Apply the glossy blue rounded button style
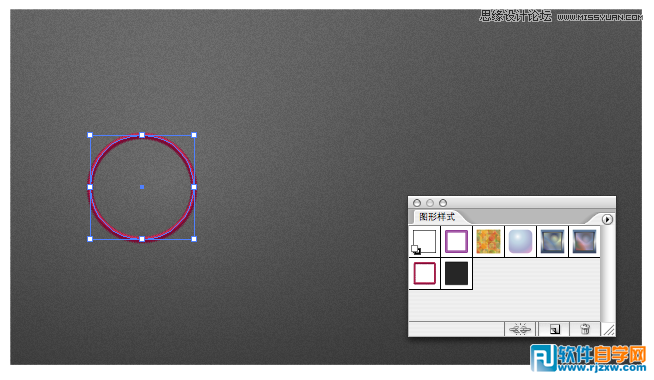654x380 pixels. [521, 242]
